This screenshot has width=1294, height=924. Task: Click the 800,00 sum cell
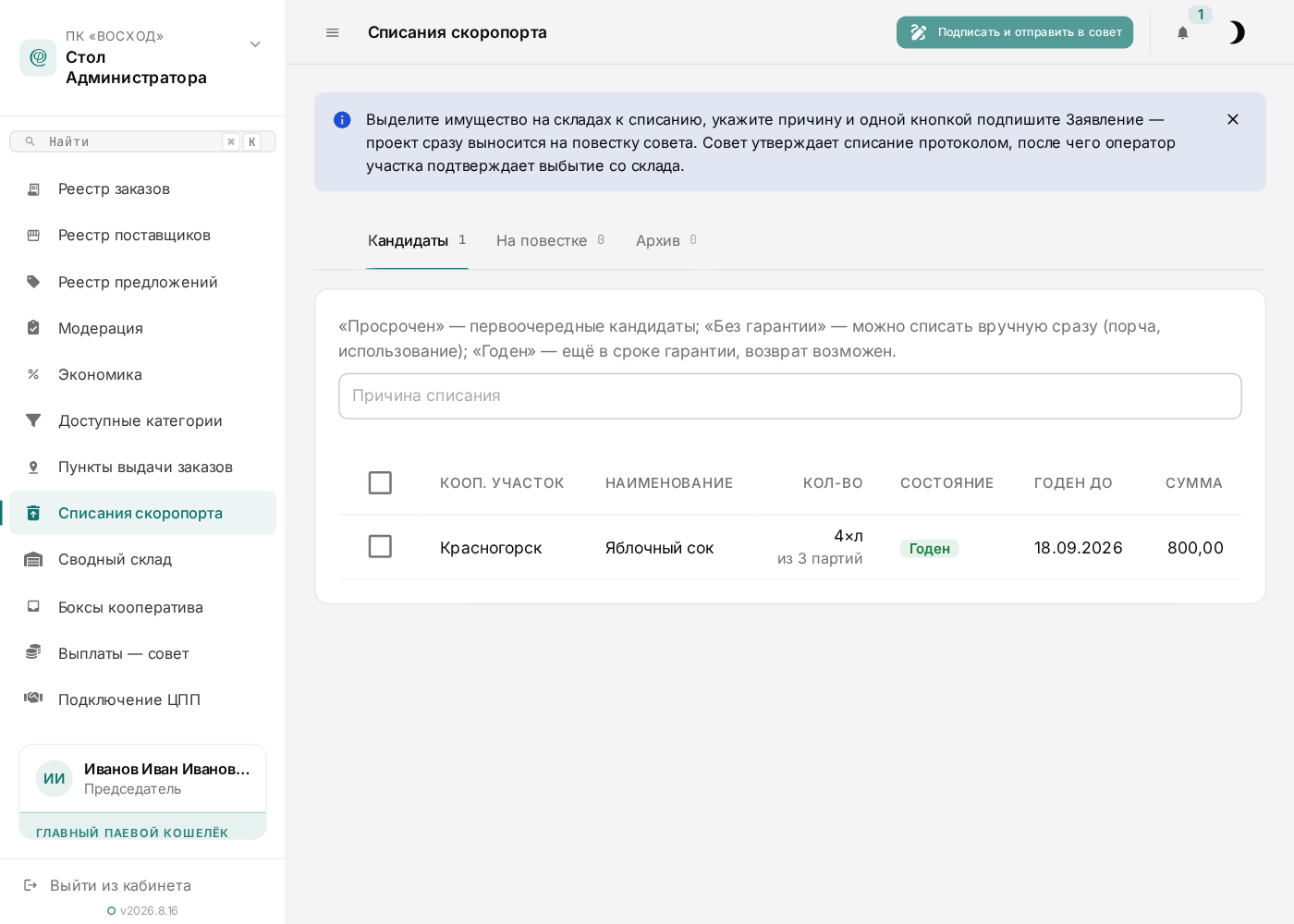1195,548
